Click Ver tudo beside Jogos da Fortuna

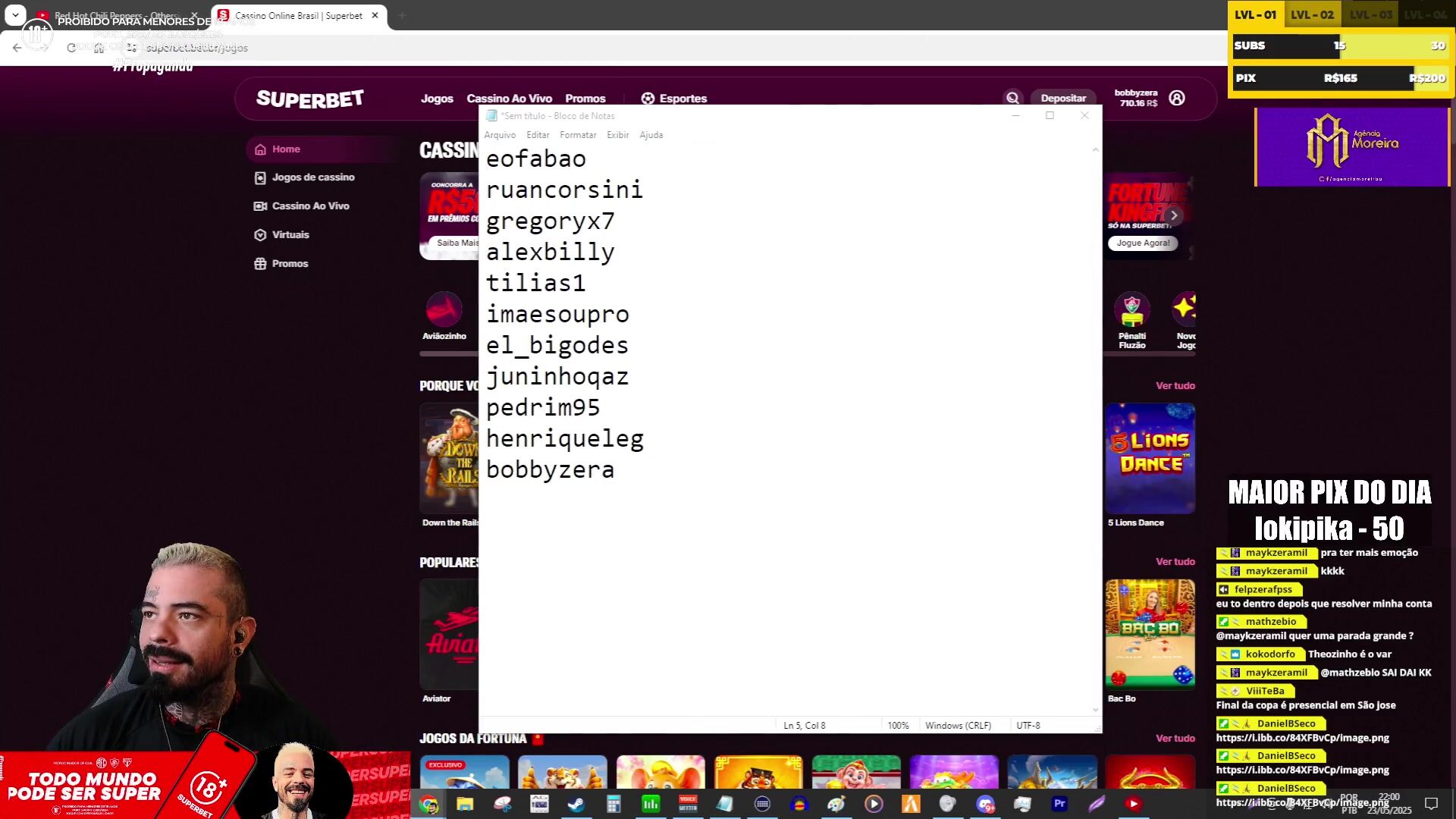tap(1175, 739)
